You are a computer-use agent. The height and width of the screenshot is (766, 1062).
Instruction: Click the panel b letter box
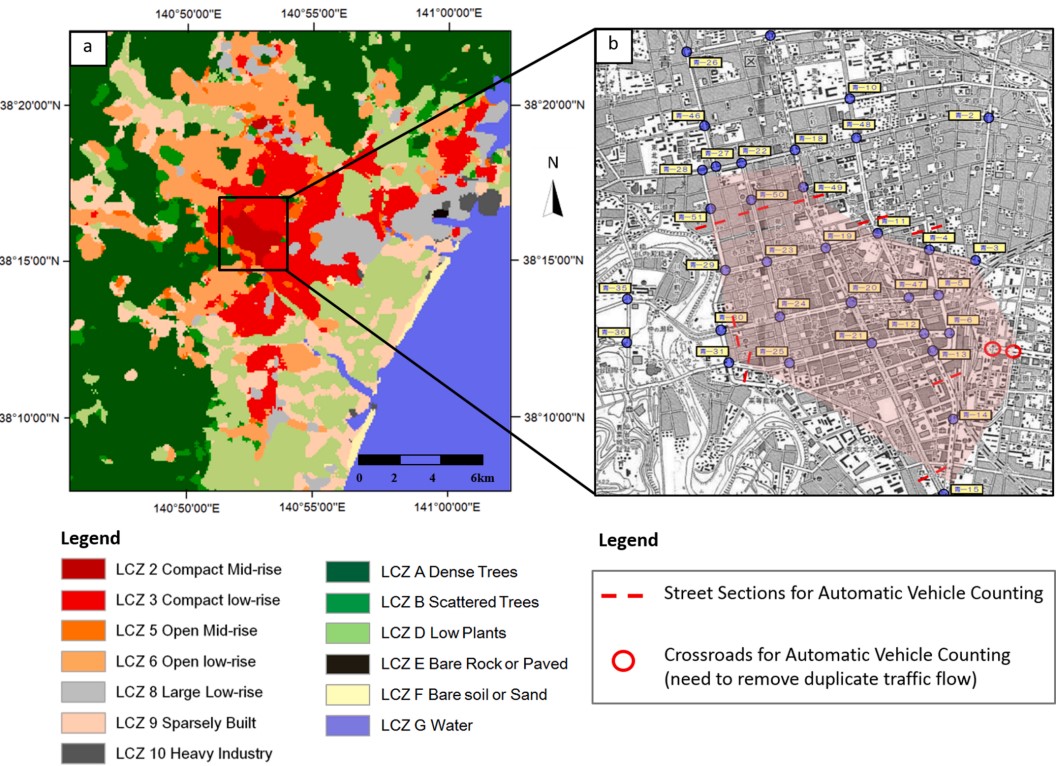pyautogui.click(x=614, y=45)
